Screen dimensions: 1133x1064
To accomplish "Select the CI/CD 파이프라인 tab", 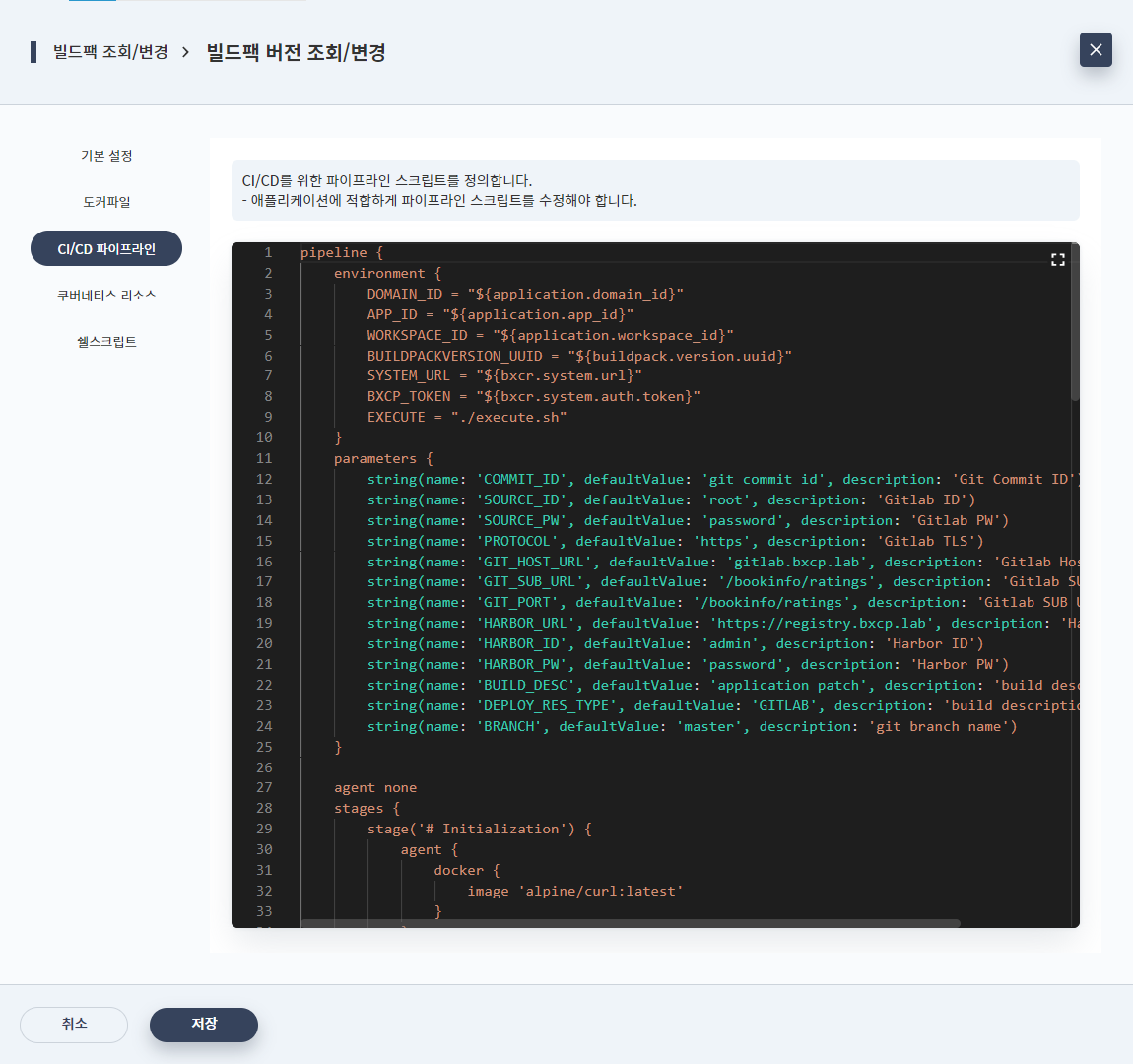I will coord(106,248).
